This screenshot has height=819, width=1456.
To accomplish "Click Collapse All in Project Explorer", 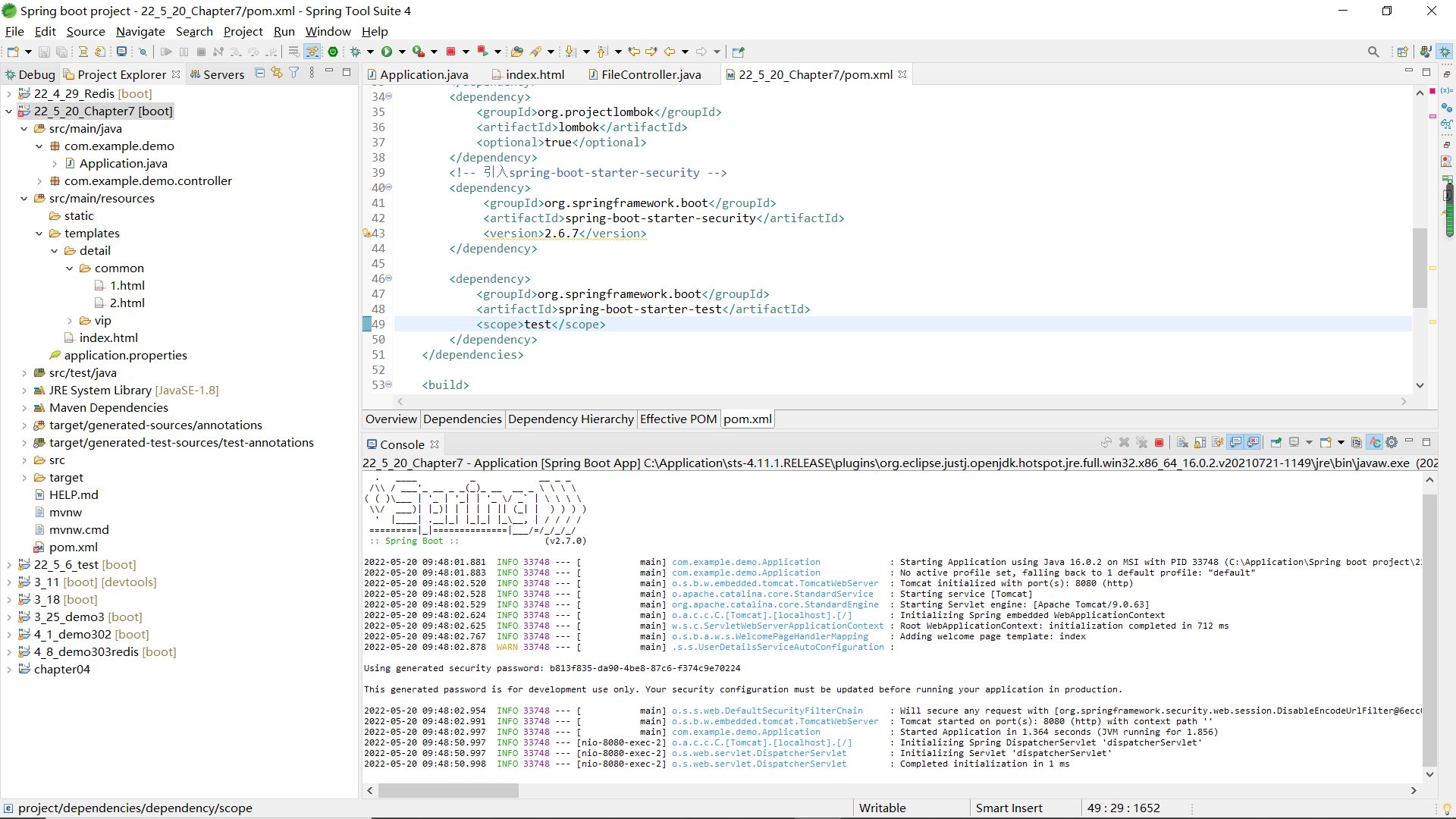I will pos(260,73).
